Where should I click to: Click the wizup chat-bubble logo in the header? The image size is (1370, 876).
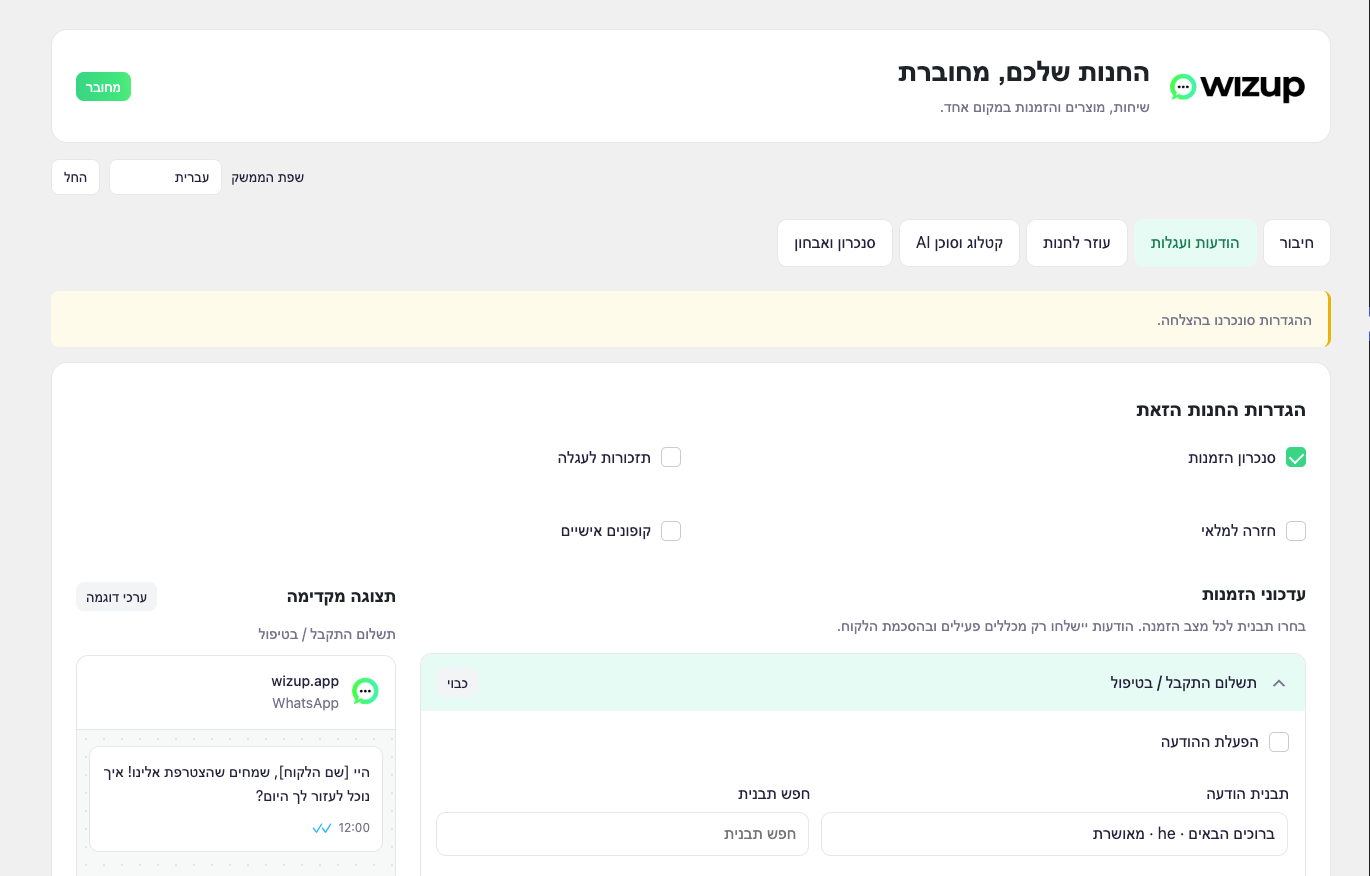pos(1183,87)
